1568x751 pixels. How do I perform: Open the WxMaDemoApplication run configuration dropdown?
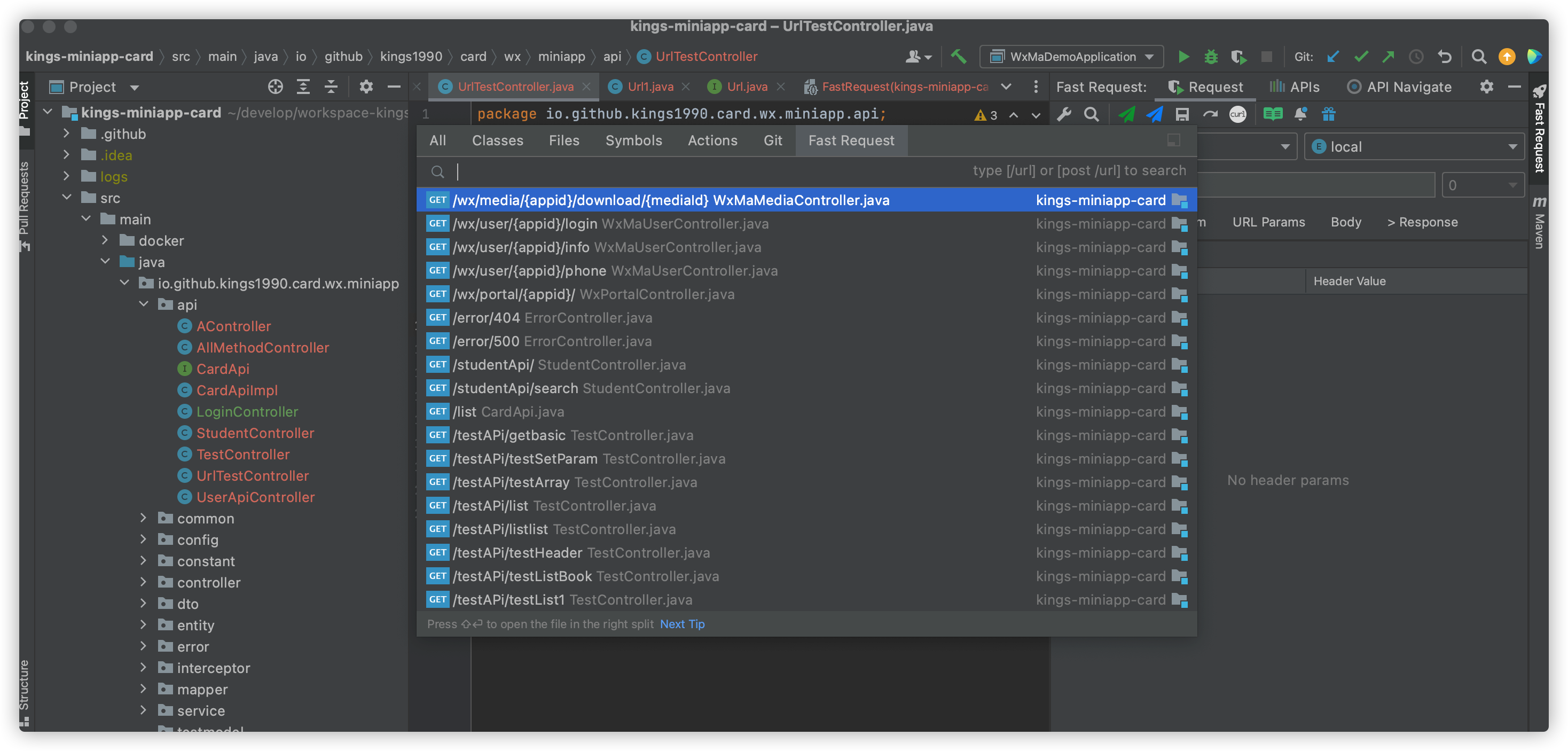[x=1072, y=57]
